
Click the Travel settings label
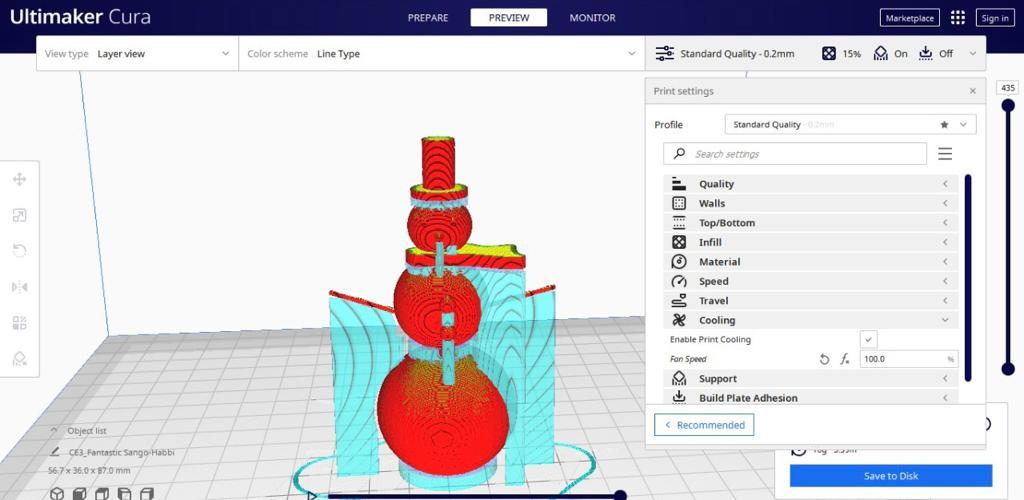click(x=713, y=300)
